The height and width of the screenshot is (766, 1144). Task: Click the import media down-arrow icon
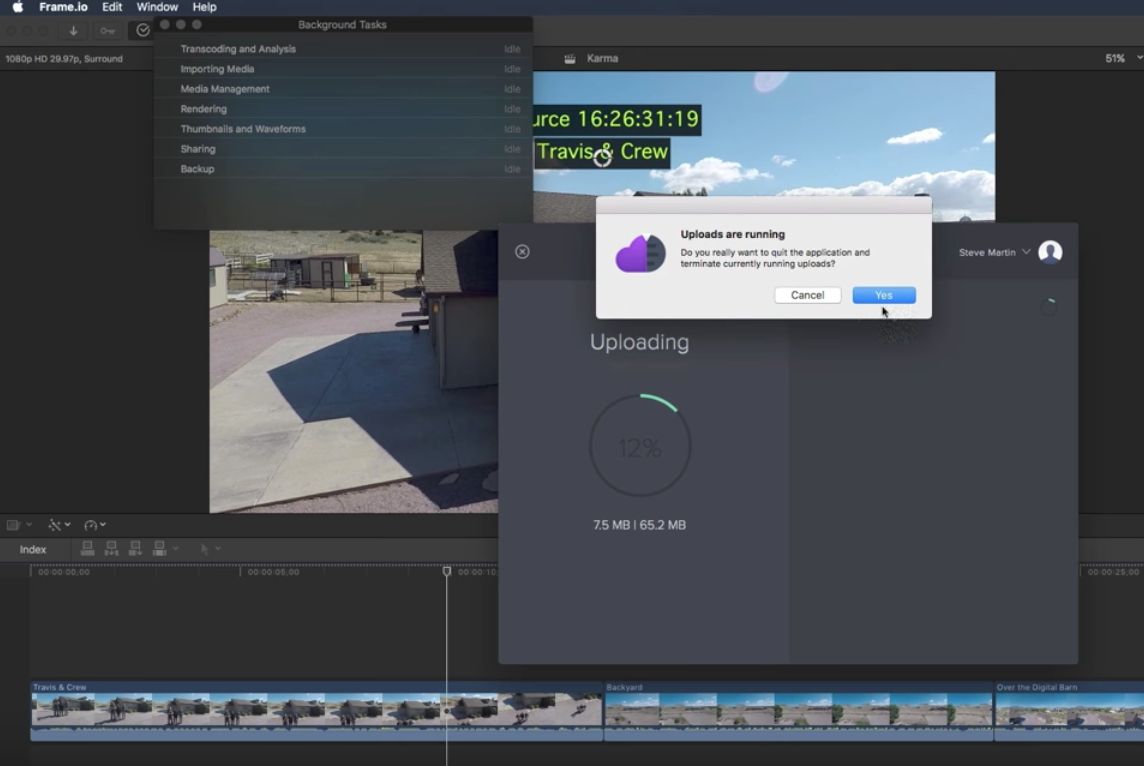click(x=73, y=31)
